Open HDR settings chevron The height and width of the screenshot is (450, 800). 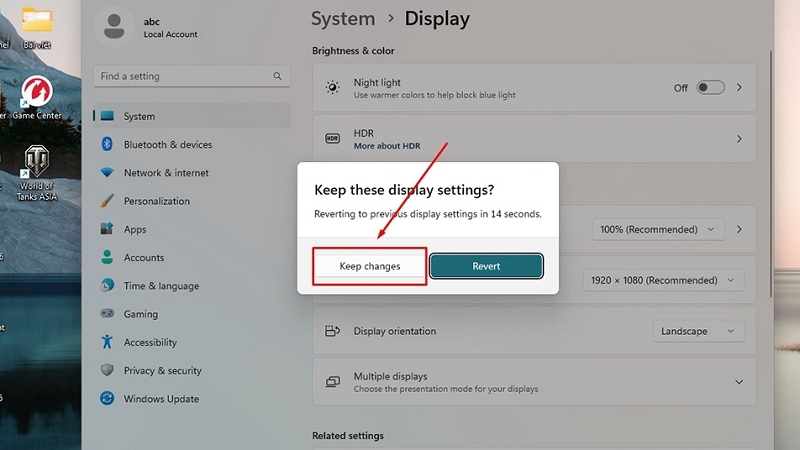(x=739, y=139)
